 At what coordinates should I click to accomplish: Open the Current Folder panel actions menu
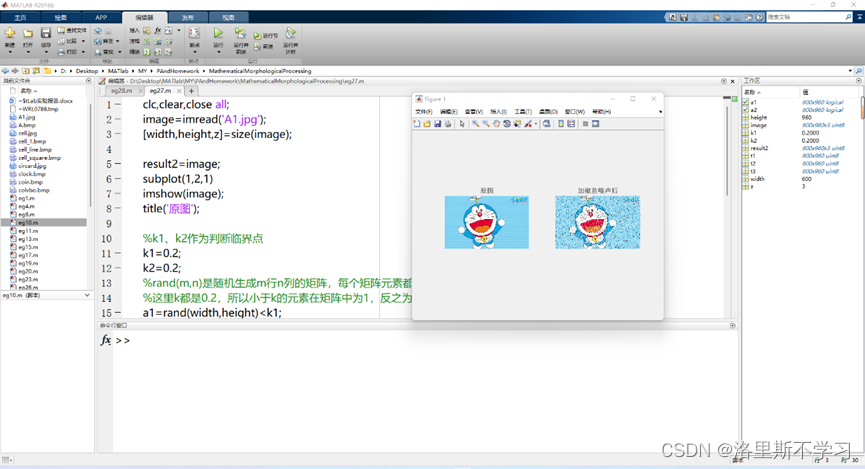coord(88,81)
